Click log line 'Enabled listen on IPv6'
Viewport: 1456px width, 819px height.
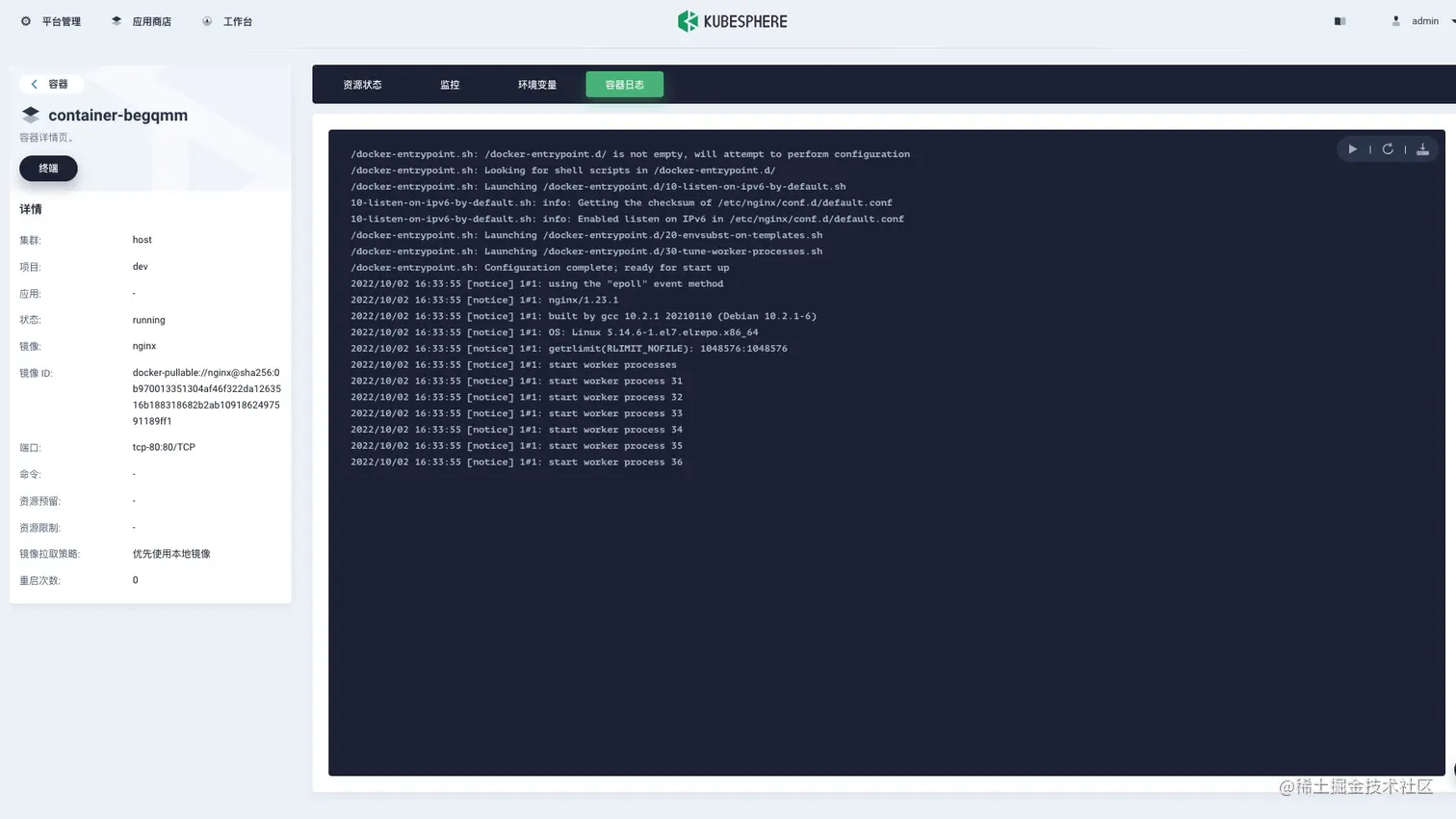click(x=627, y=219)
